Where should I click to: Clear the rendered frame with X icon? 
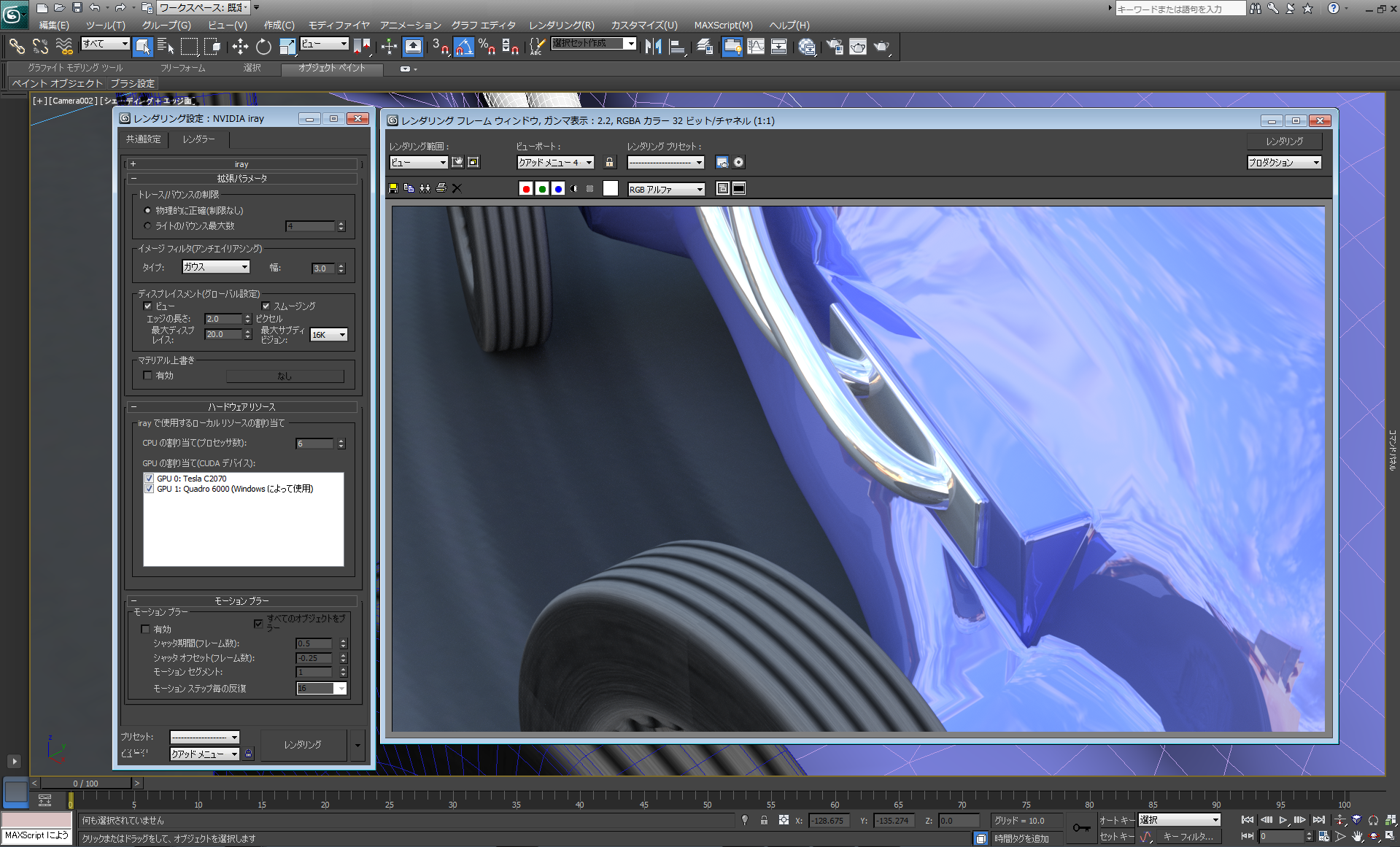coord(457,188)
